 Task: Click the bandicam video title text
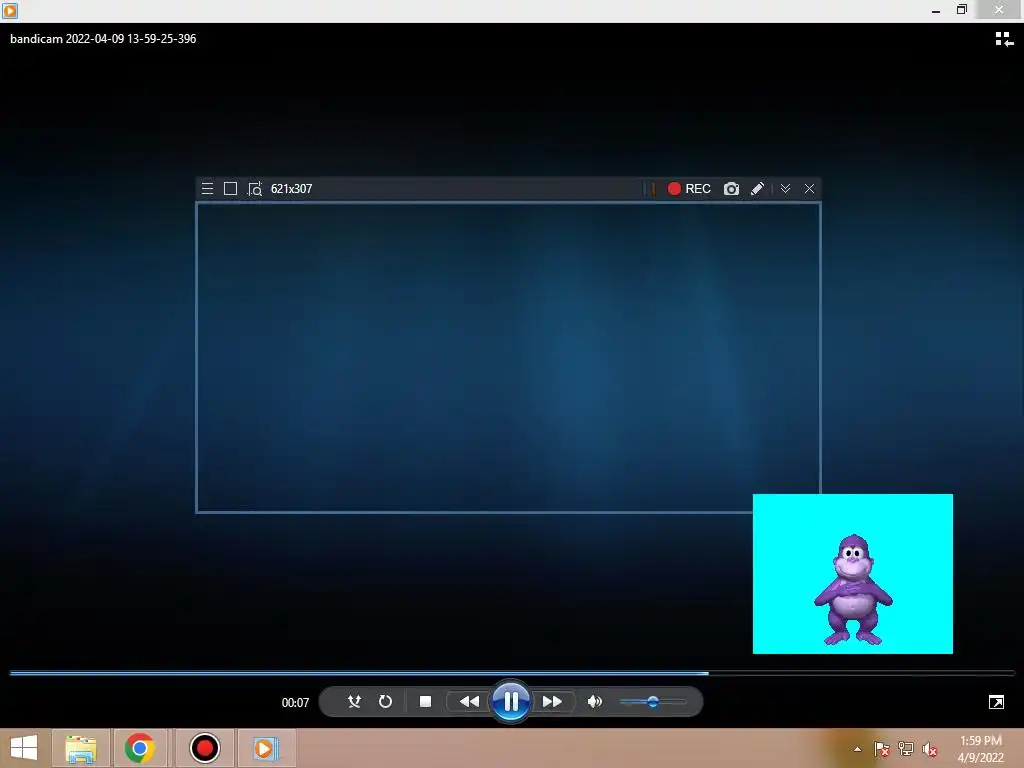(x=103, y=39)
